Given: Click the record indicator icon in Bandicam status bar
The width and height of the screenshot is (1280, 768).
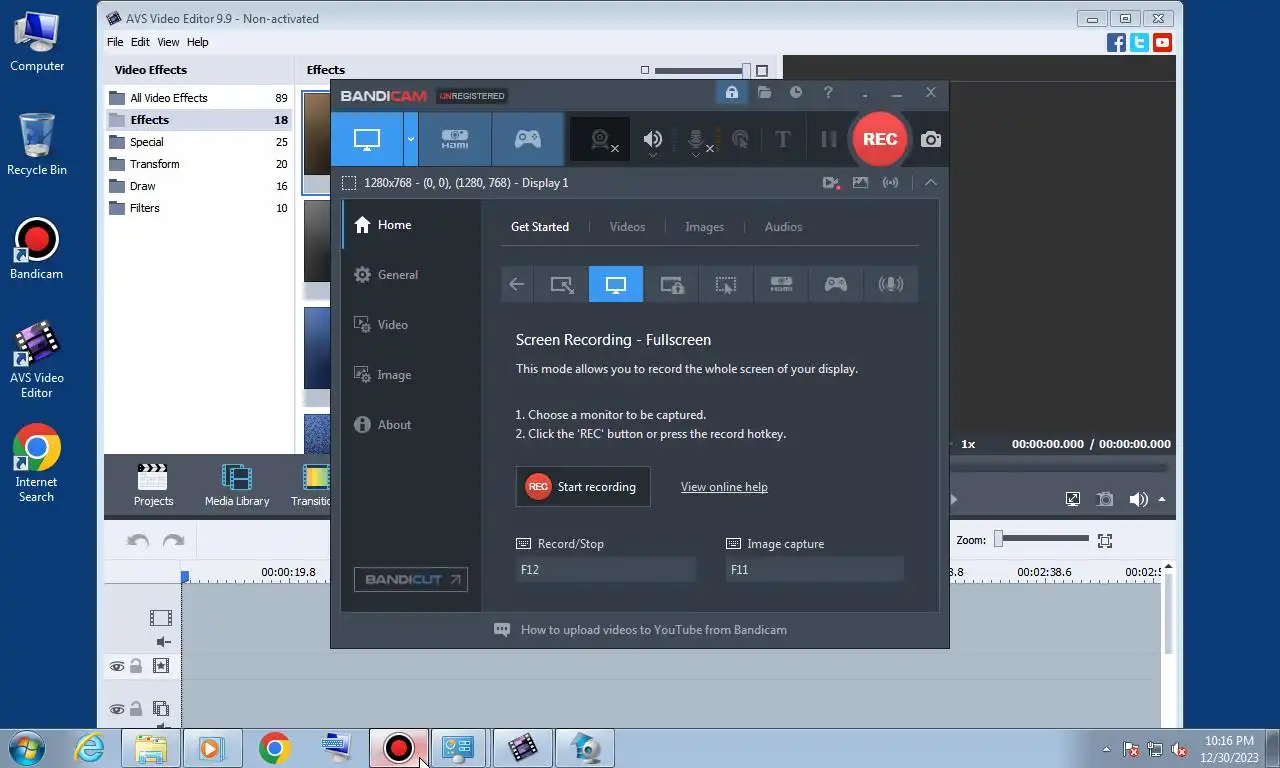Looking at the screenshot, I should coord(831,183).
